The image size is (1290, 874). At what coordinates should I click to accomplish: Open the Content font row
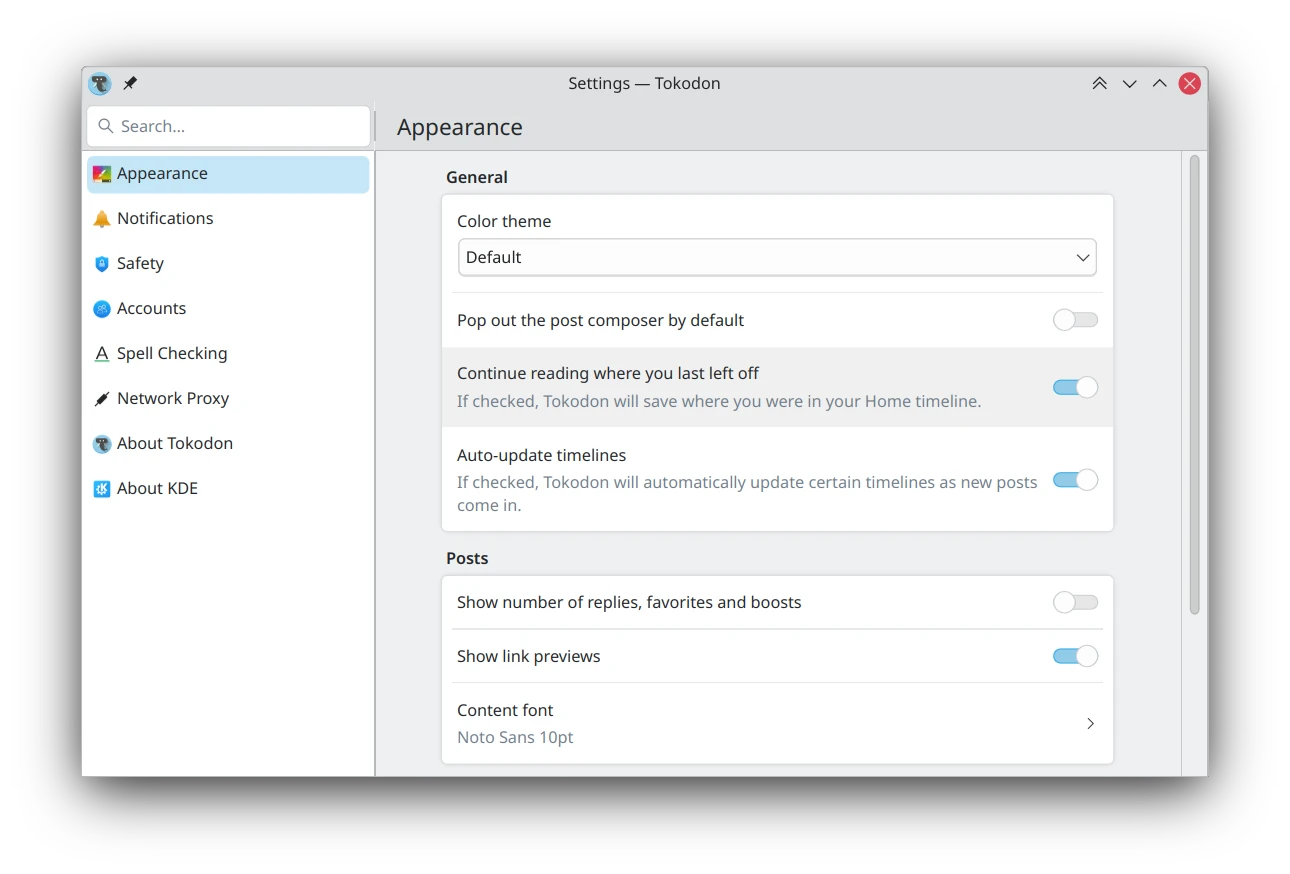(777, 723)
